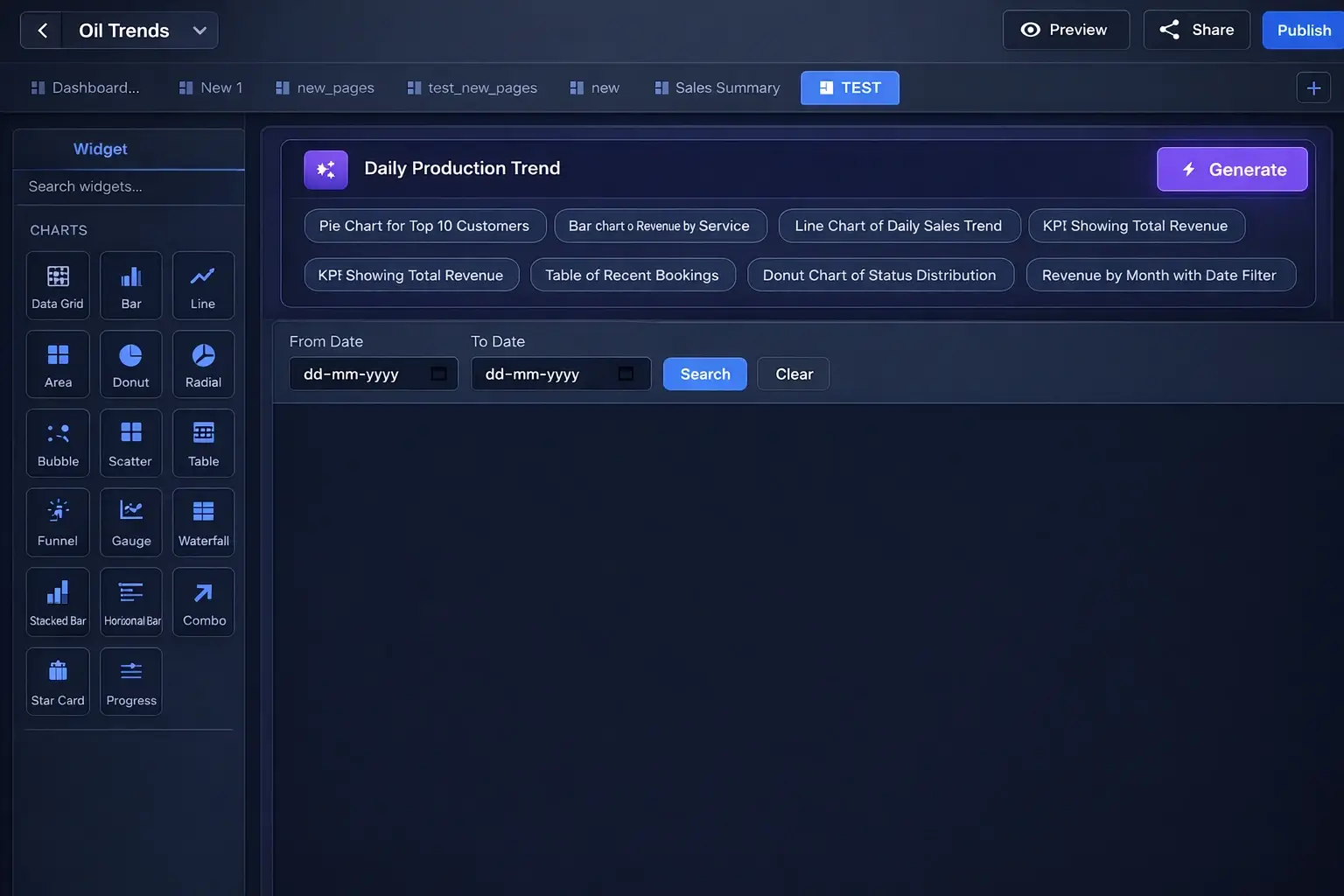This screenshot has width=1344, height=896.
Task: Select the Star Card widget
Action: pos(58,681)
